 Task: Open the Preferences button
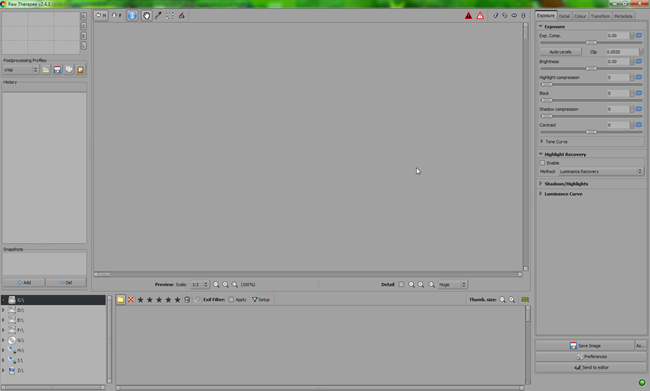(592, 357)
